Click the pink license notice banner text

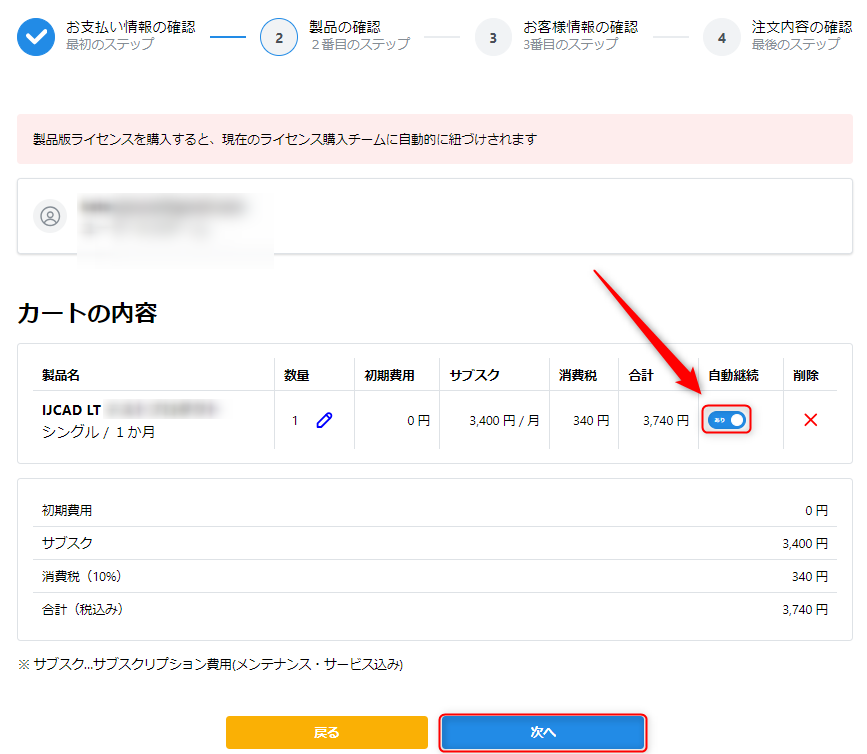pyautogui.click(x=285, y=139)
